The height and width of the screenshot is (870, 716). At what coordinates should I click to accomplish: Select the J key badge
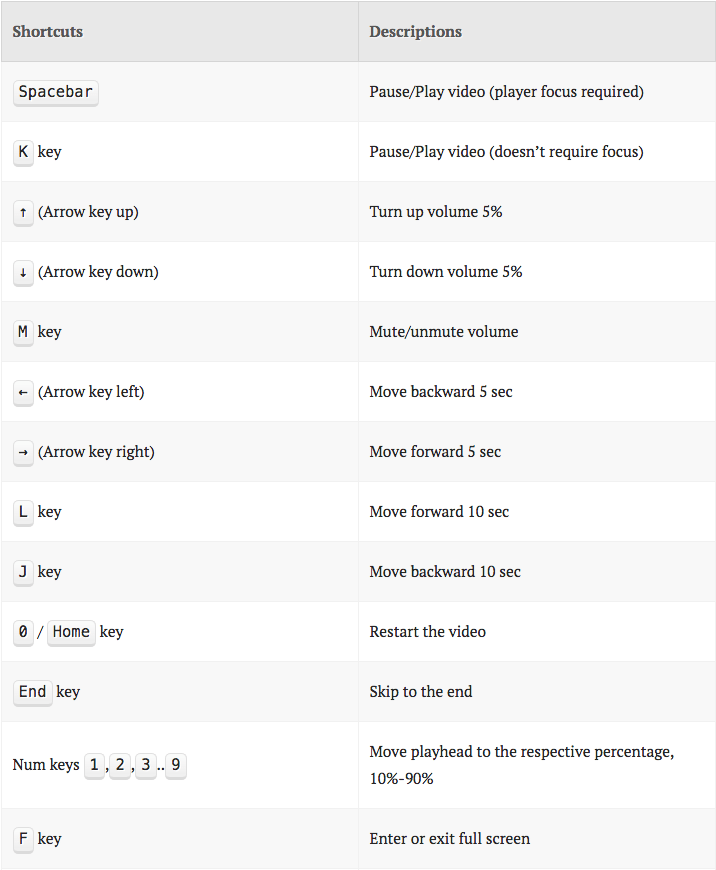pos(23,571)
